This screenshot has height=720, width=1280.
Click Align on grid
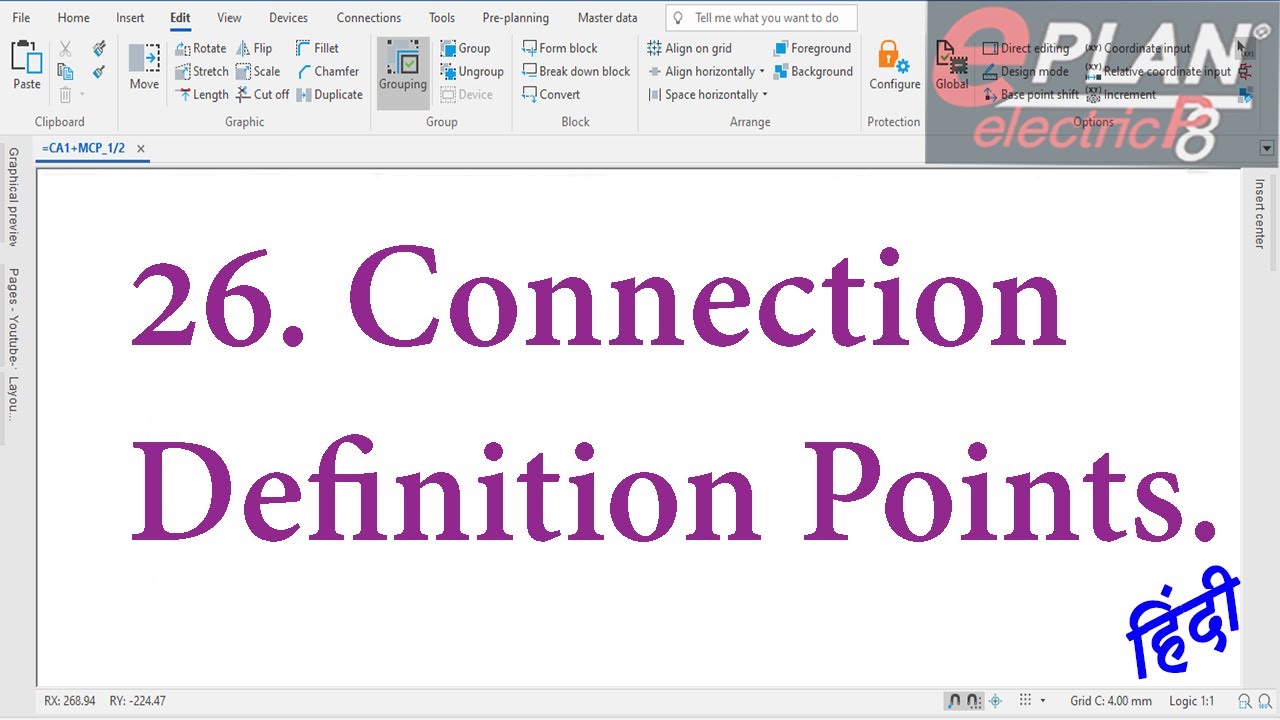[x=690, y=48]
